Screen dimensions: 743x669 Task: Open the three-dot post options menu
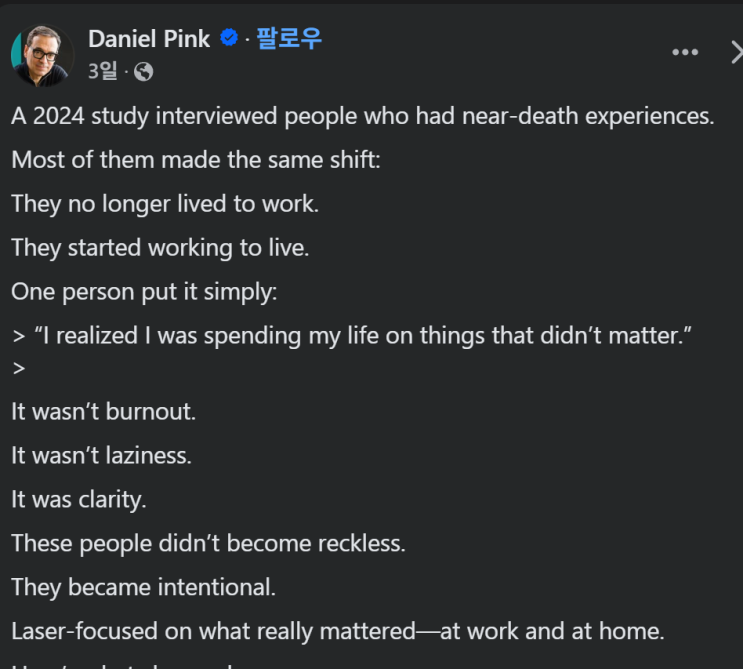click(x=685, y=53)
